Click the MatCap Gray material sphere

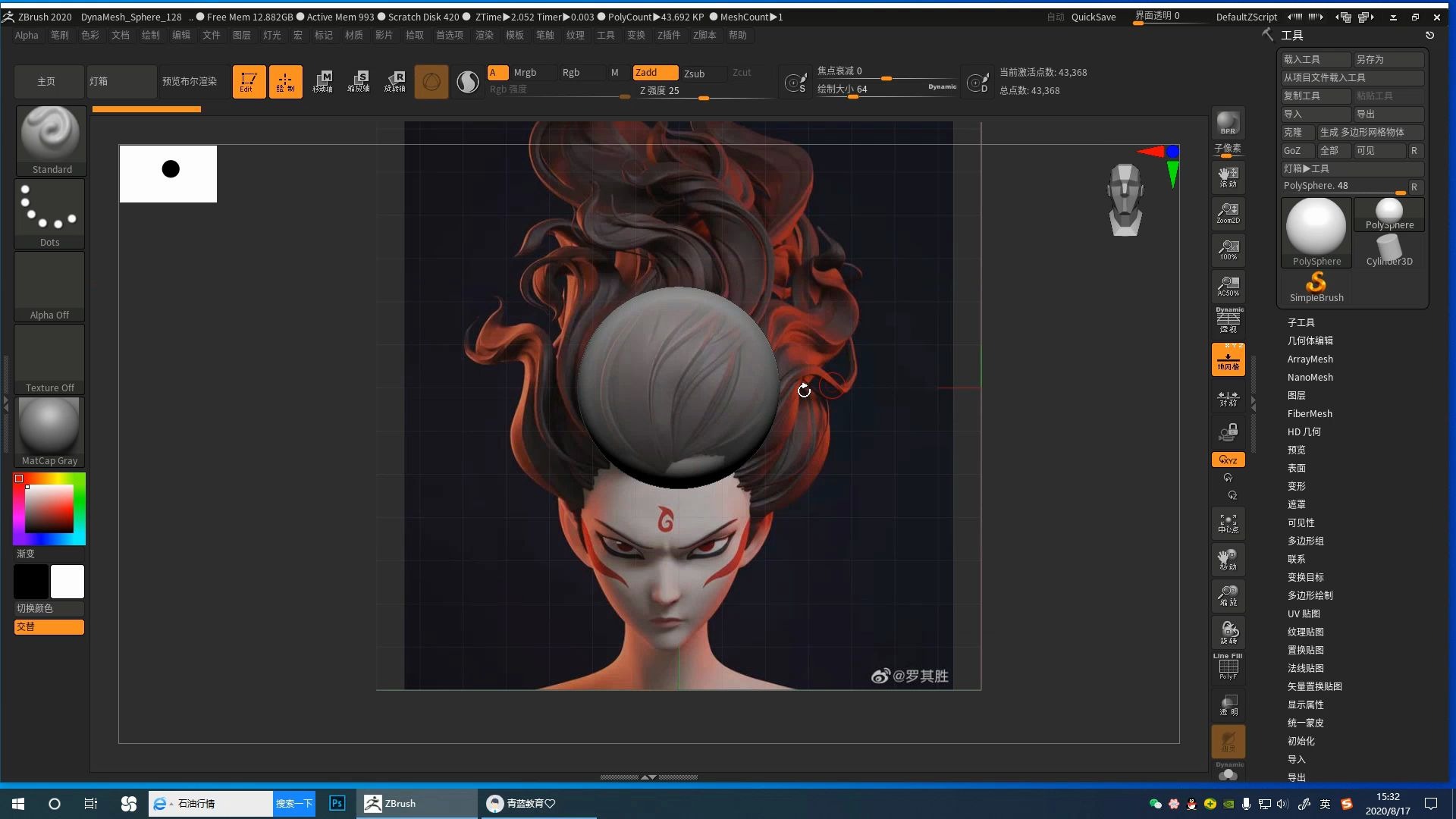pos(49,431)
